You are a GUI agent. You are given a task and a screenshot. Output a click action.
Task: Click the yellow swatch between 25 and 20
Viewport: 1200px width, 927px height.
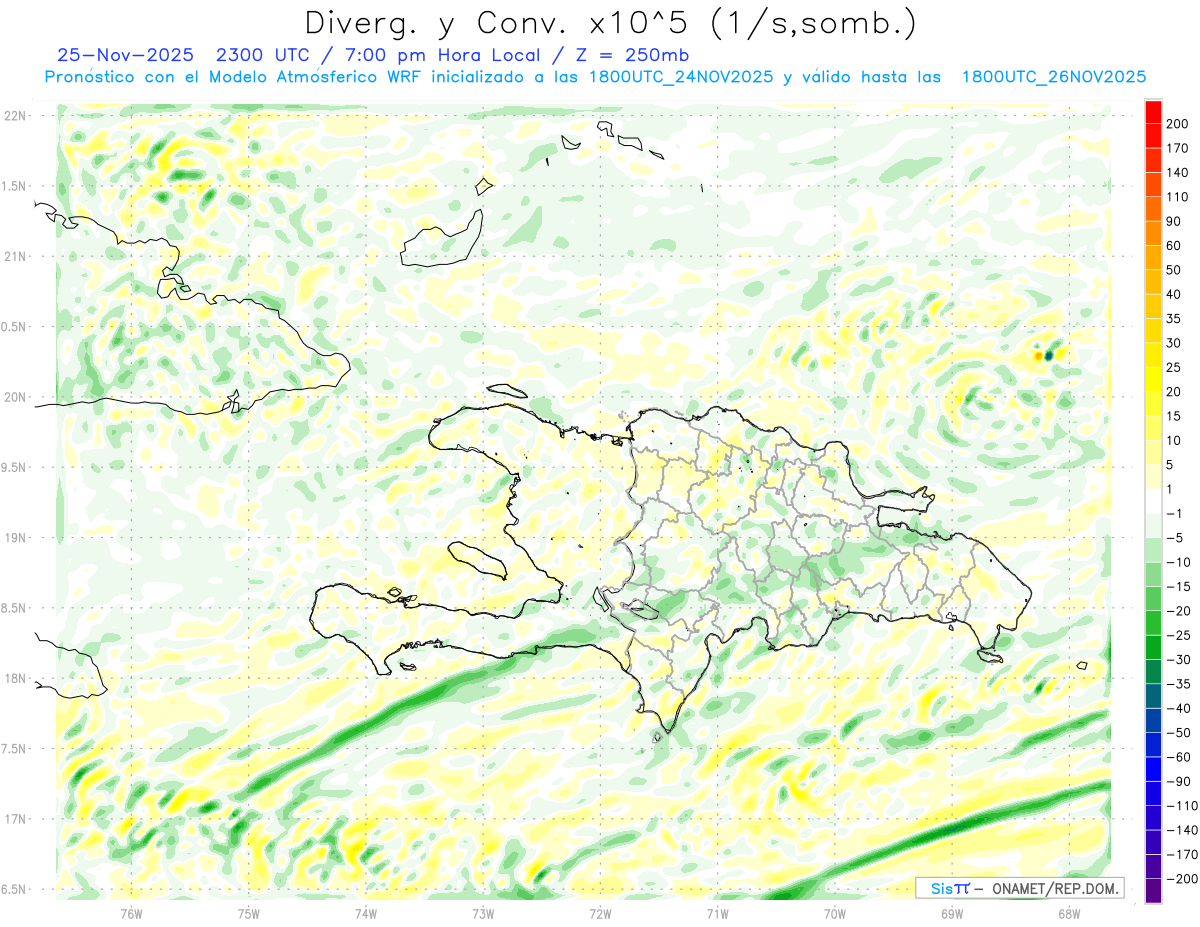(1153, 379)
